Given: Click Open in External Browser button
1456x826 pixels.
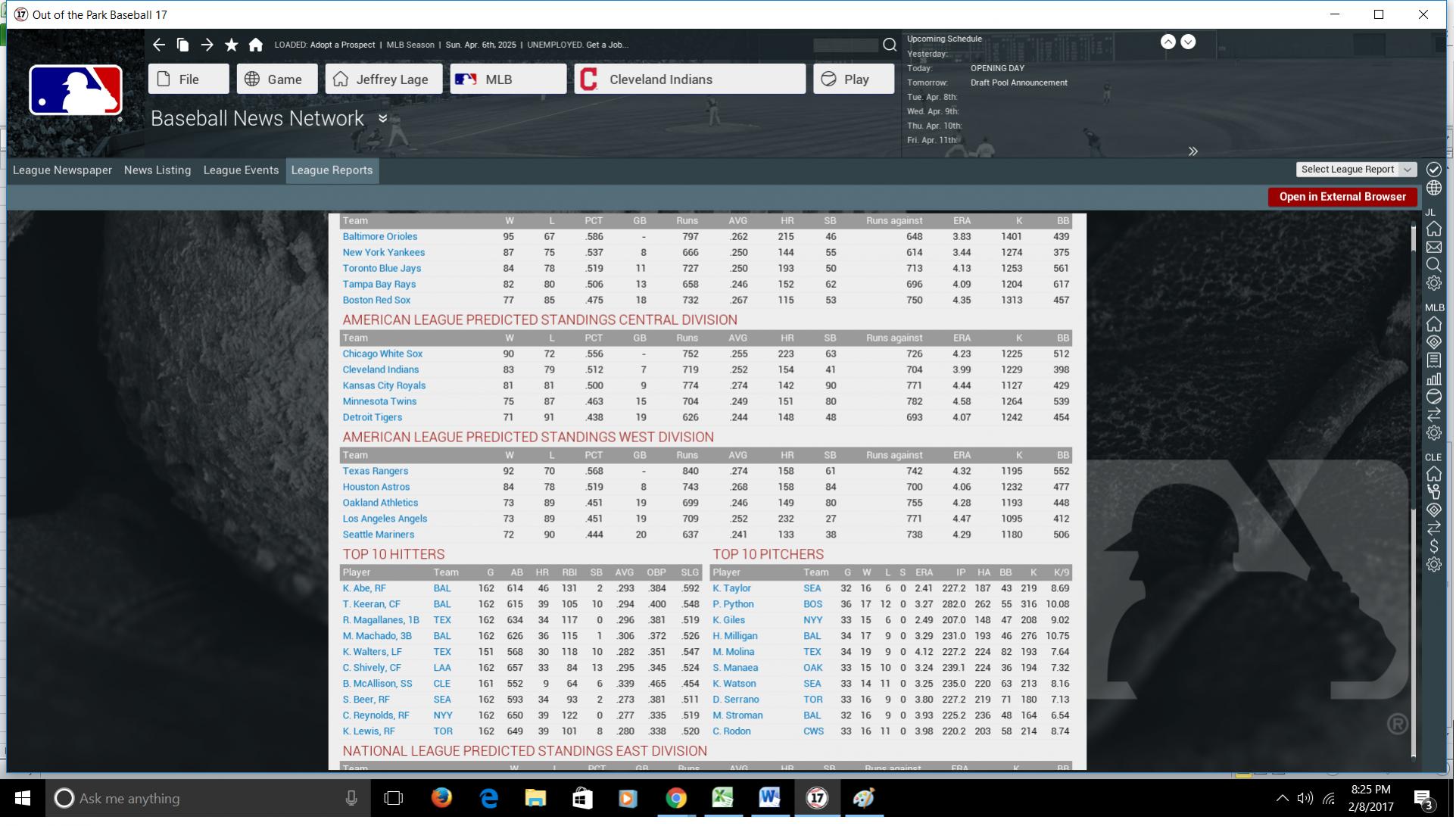Looking at the screenshot, I should click(1342, 197).
